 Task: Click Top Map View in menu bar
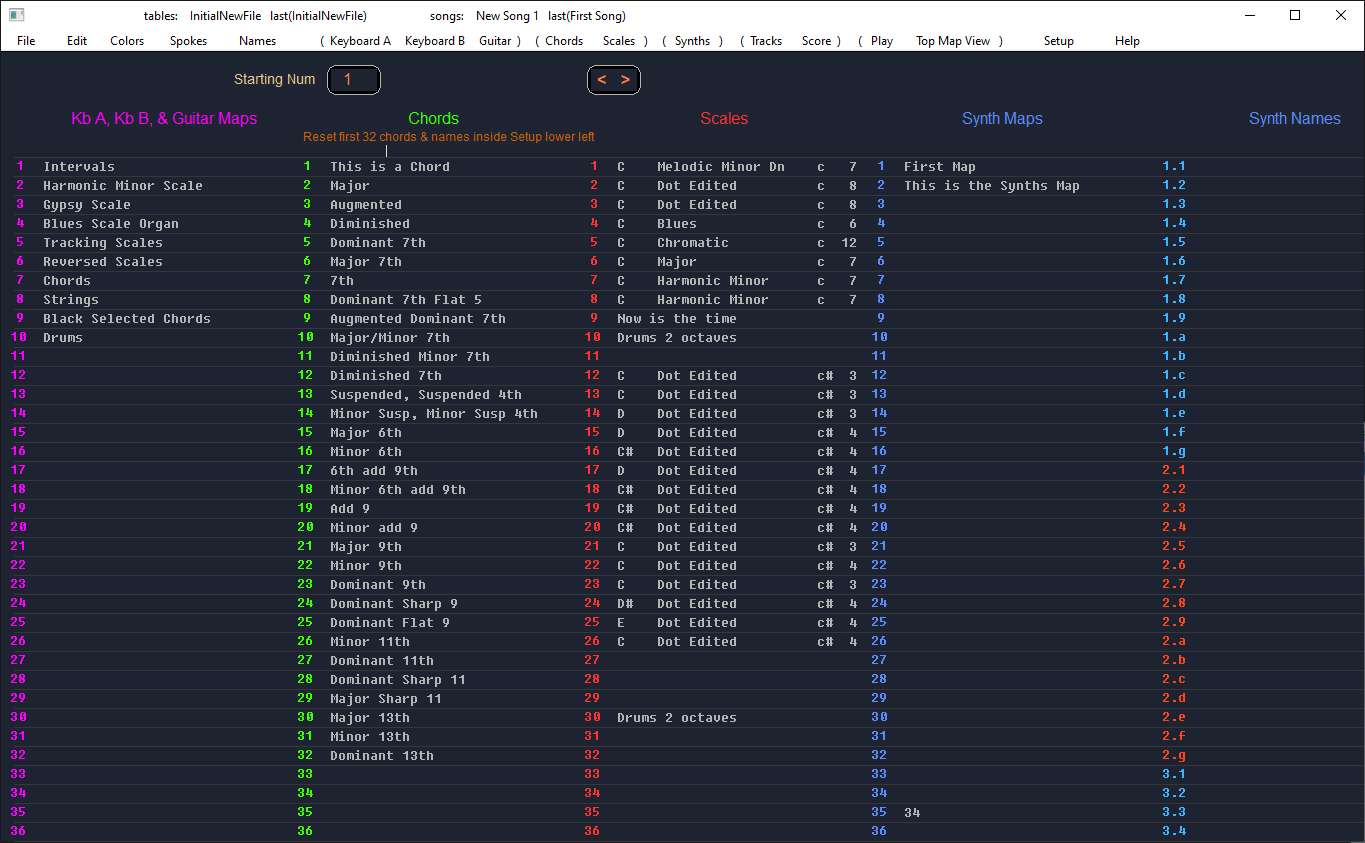pos(952,41)
